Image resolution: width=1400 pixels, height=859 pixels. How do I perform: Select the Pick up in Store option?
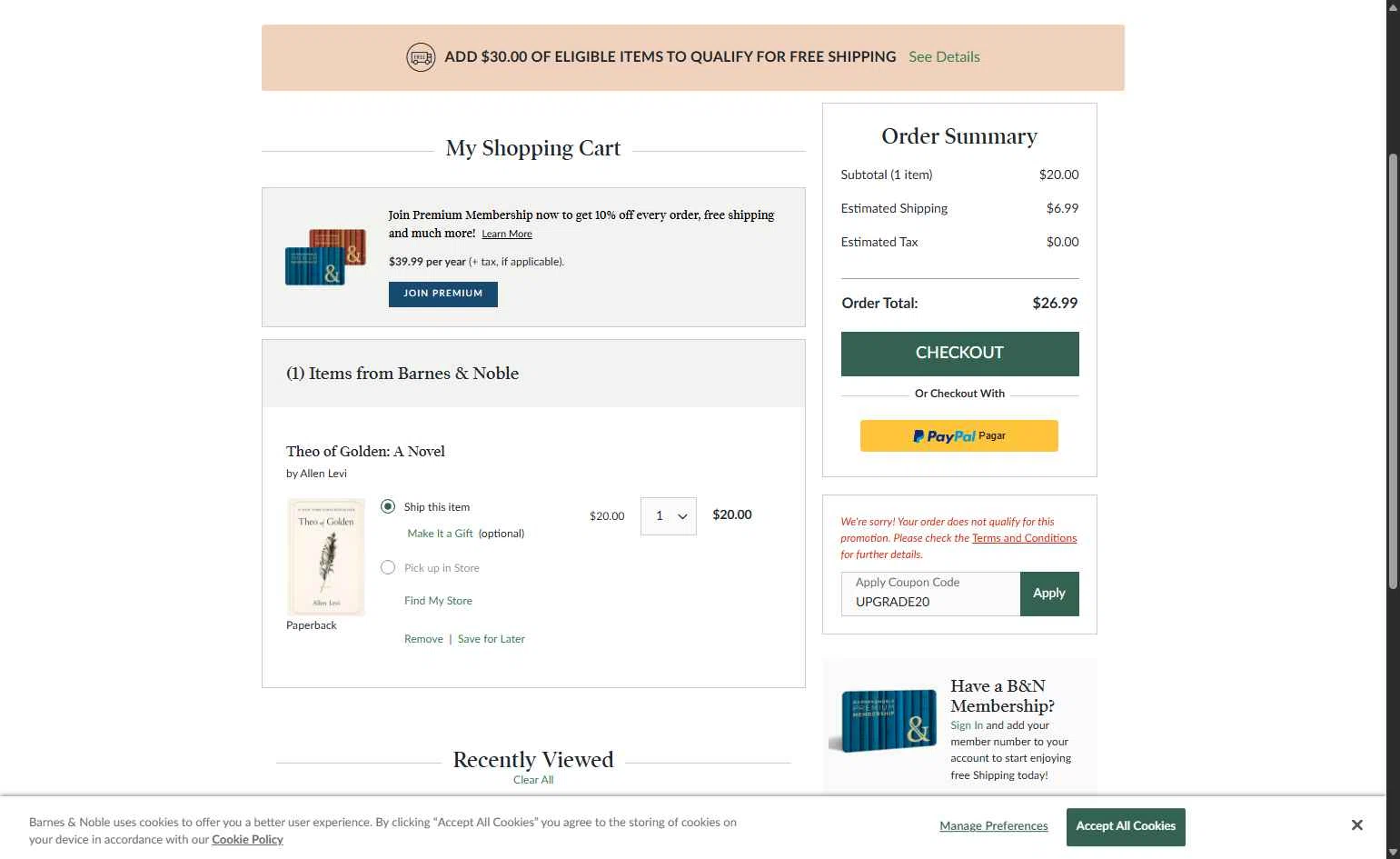coord(388,567)
